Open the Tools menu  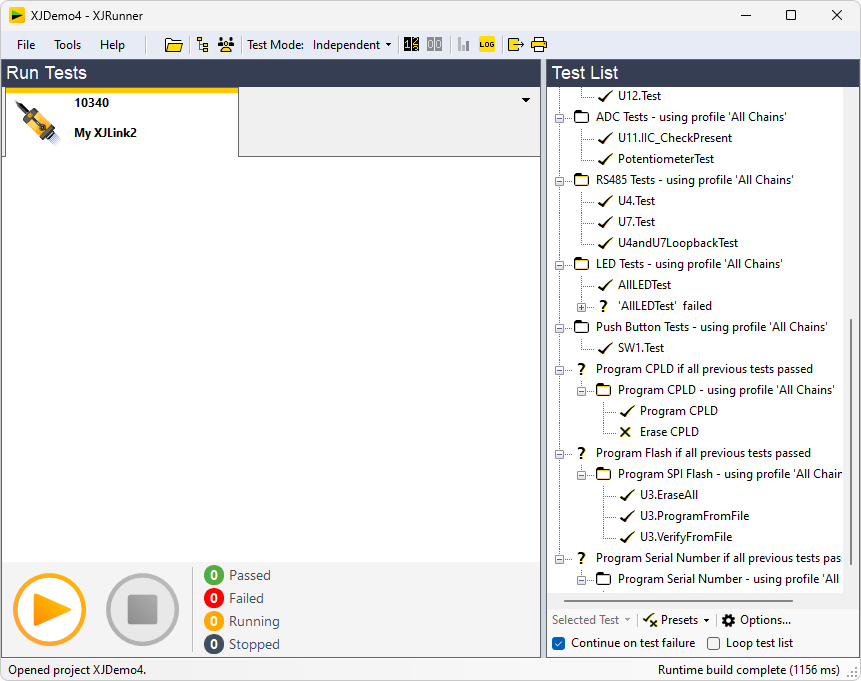tap(68, 45)
